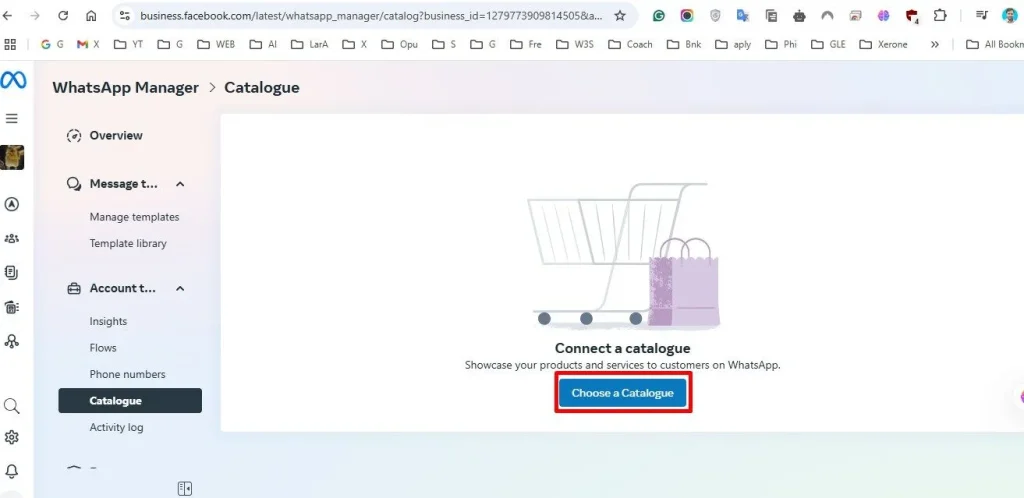The width and height of the screenshot is (1024, 498).
Task: Open settings gear in left rail
Action: [x=12, y=437]
